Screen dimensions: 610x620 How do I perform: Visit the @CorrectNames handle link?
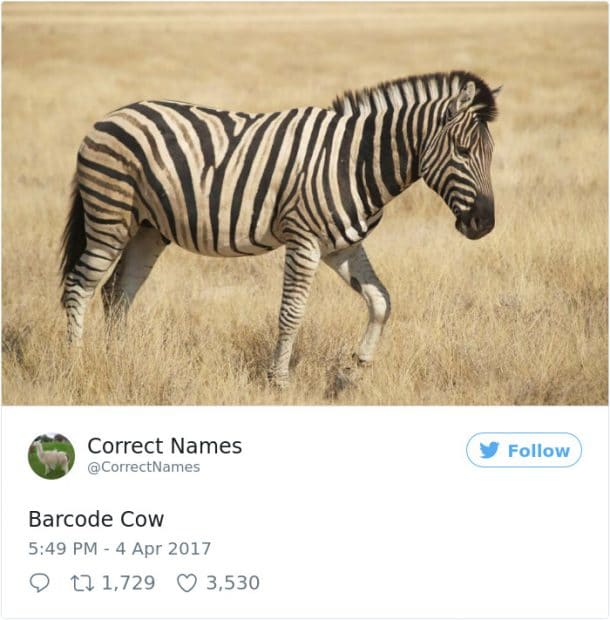pos(144,467)
